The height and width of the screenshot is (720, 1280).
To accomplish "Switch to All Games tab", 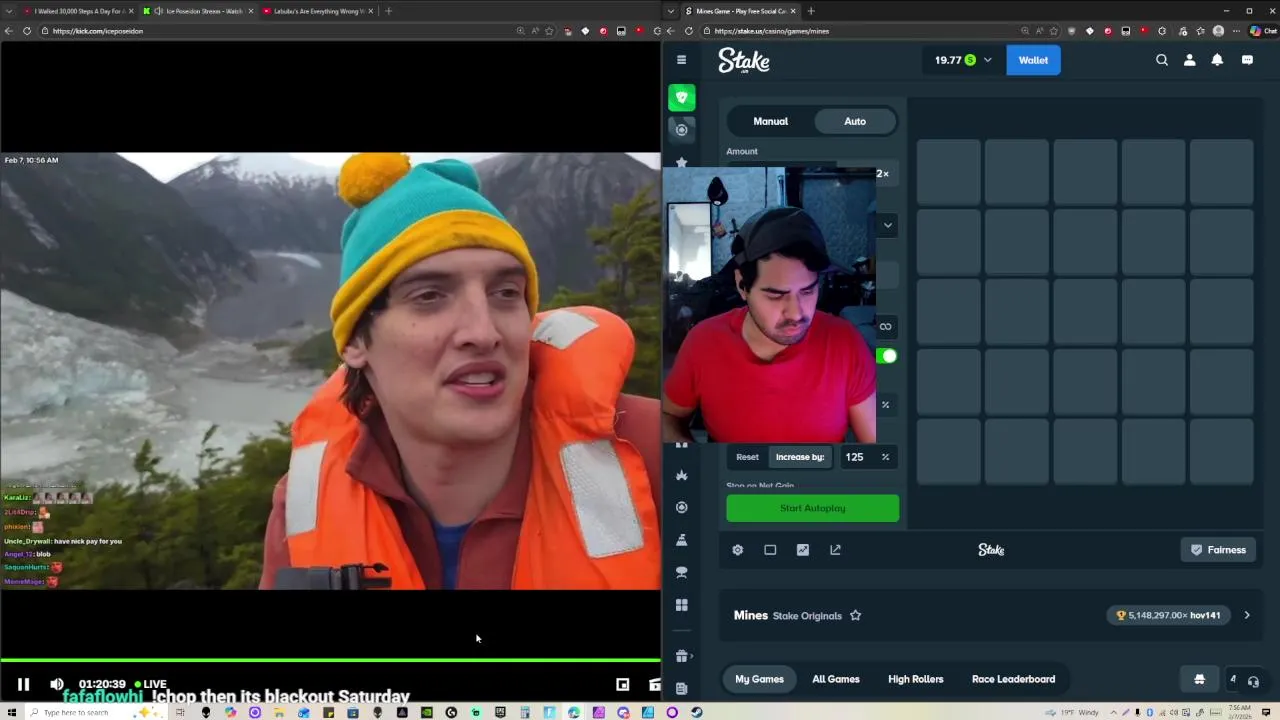I will pyautogui.click(x=836, y=679).
